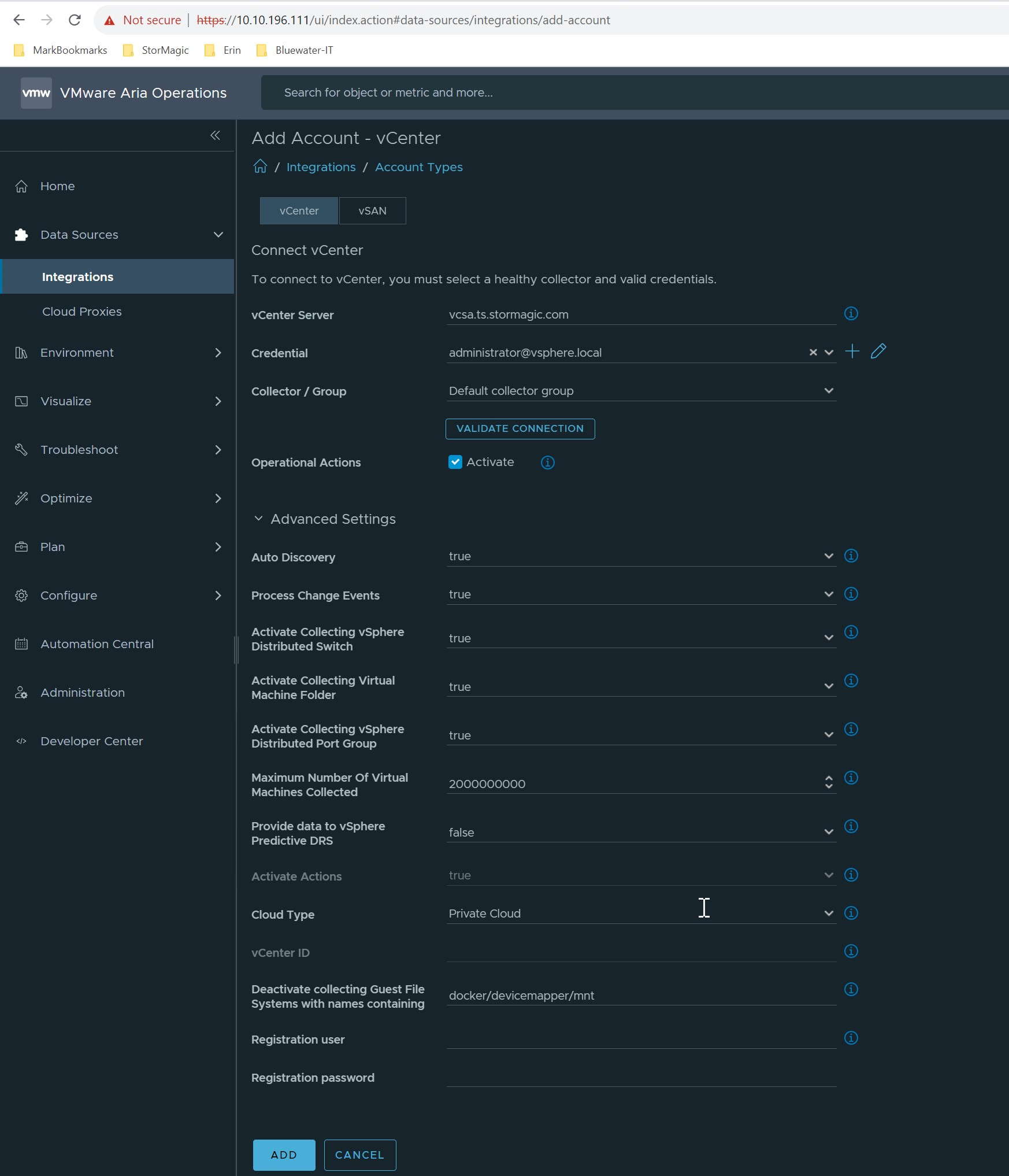This screenshot has width=1009, height=1176.
Task: Open the Credential dropdown
Action: [x=829, y=352]
